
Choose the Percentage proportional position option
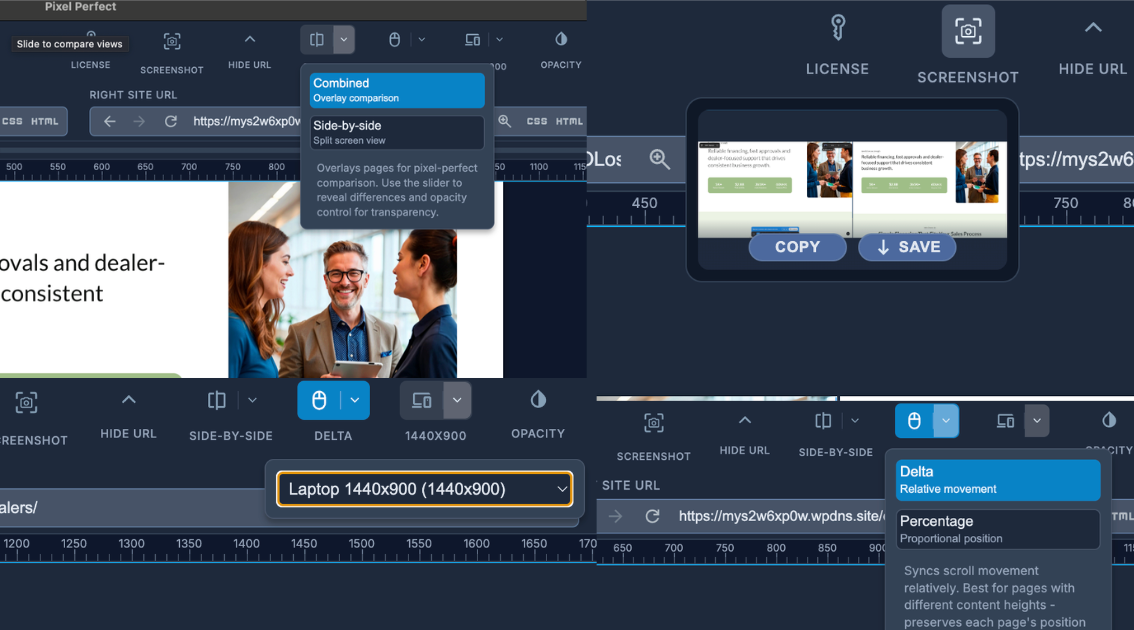click(x=997, y=529)
